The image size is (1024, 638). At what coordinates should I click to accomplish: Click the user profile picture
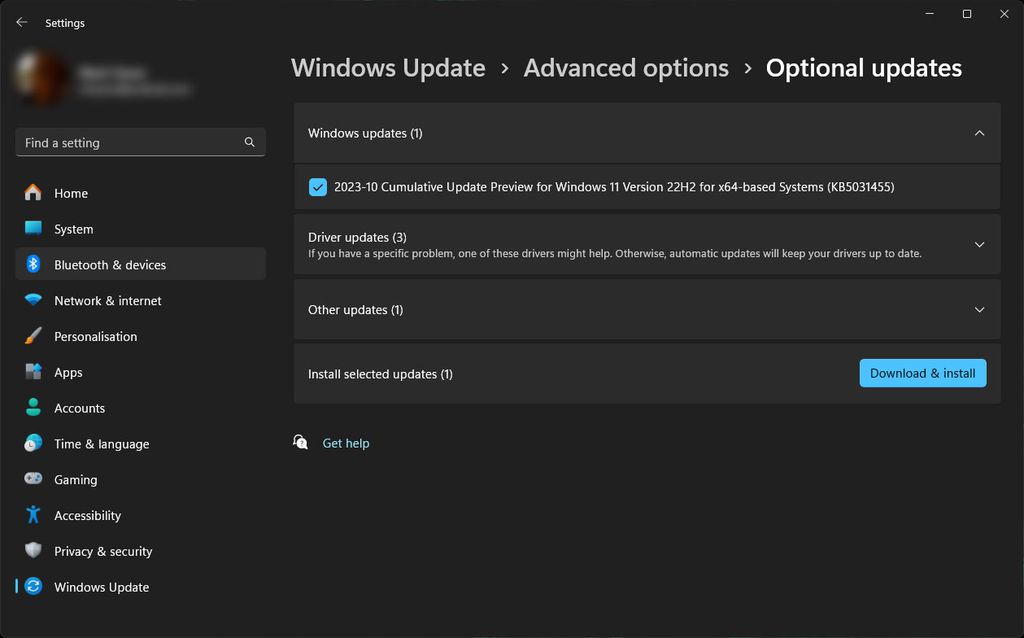coord(42,78)
